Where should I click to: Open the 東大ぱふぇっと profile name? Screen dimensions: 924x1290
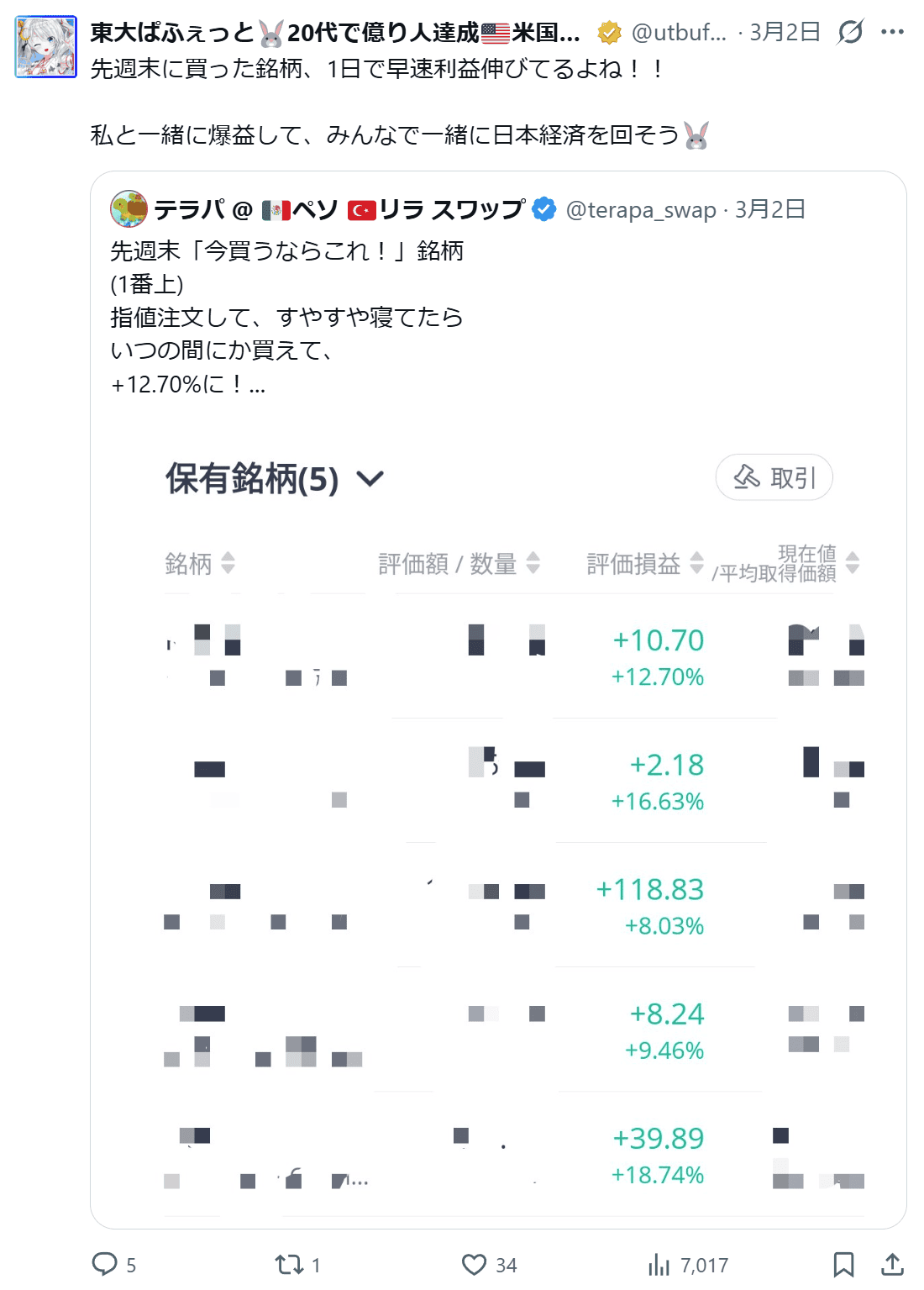tap(172, 33)
